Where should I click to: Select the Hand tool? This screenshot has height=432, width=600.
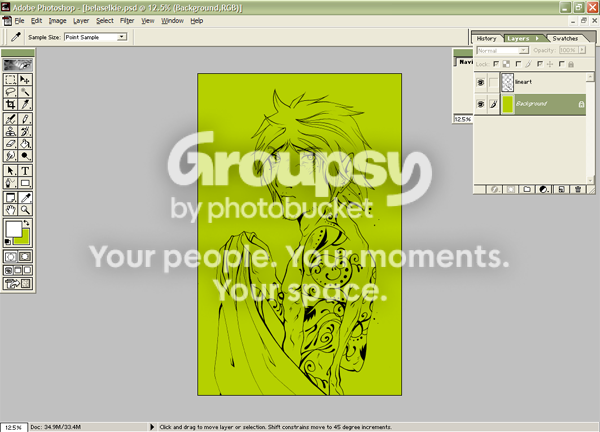(x=10, y=210)
